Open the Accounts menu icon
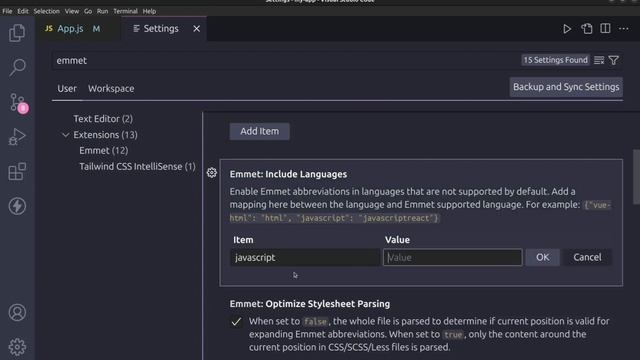This screenshot has height=360, width=640. [x=17, y=313]
